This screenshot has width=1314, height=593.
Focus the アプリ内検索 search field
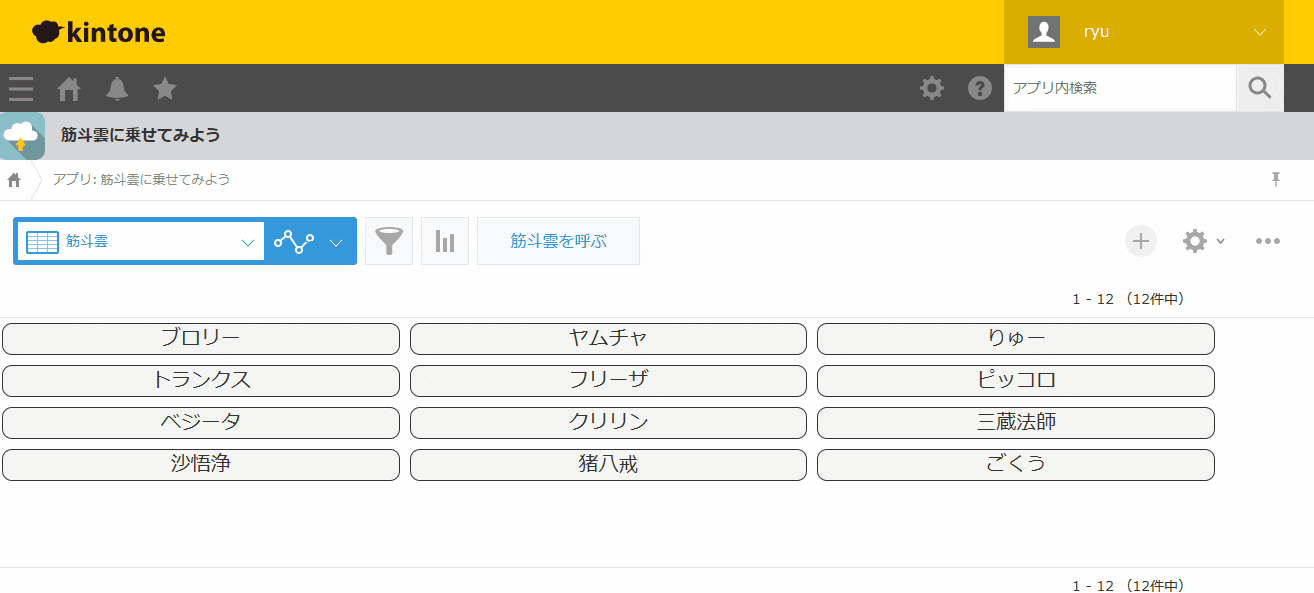coord(1120,88)
